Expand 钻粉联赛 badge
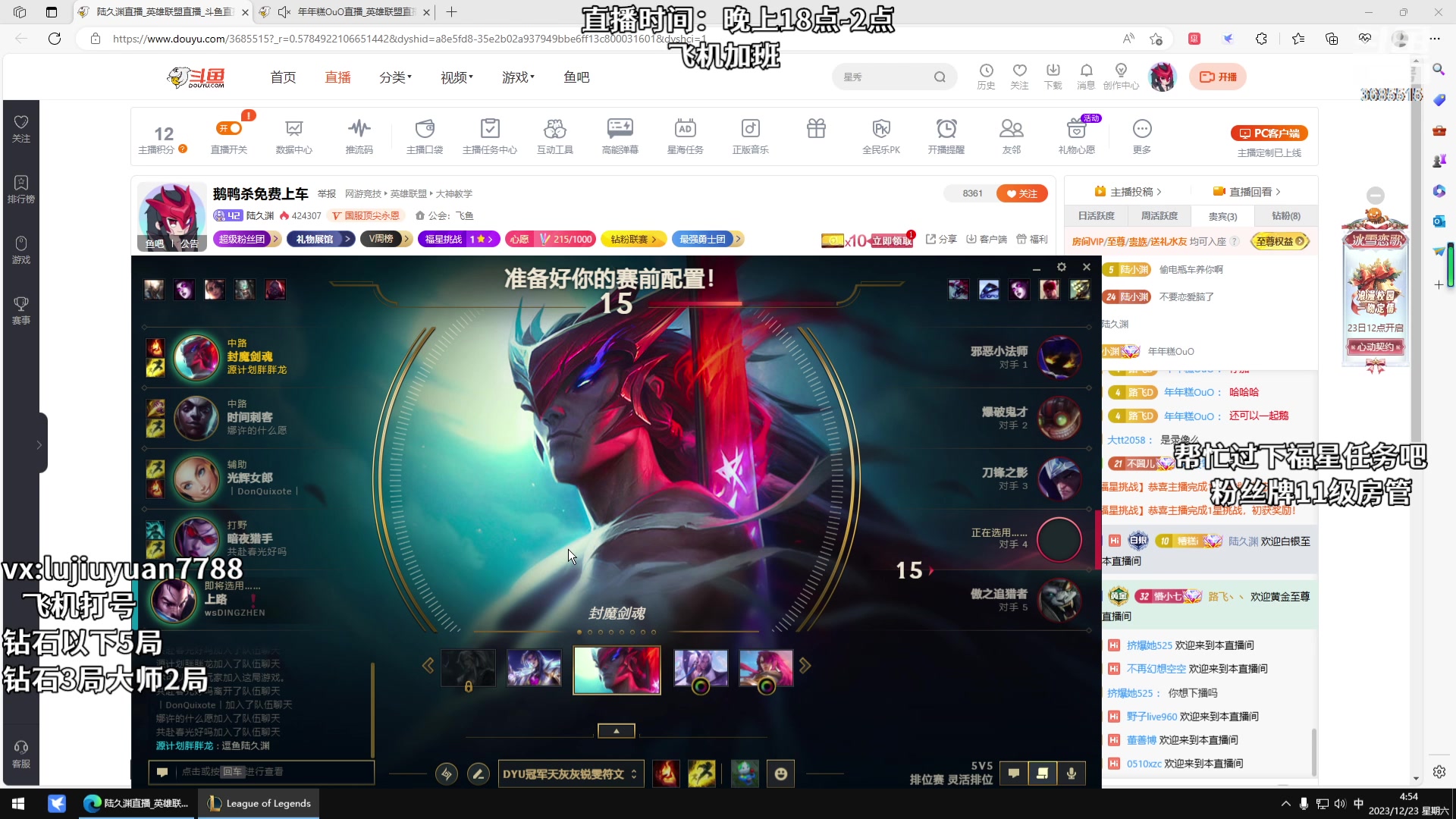The width and height of the screenshot is (1456, 819). (x=633, y=239)
